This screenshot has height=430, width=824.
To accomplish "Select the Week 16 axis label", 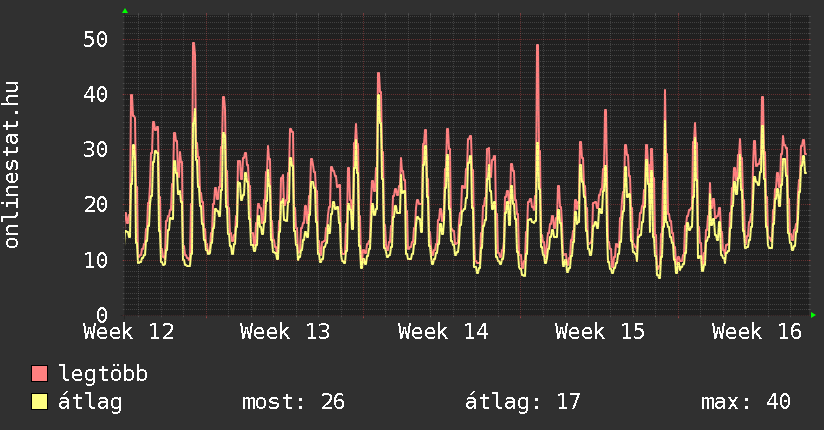I will coord(757,332).
